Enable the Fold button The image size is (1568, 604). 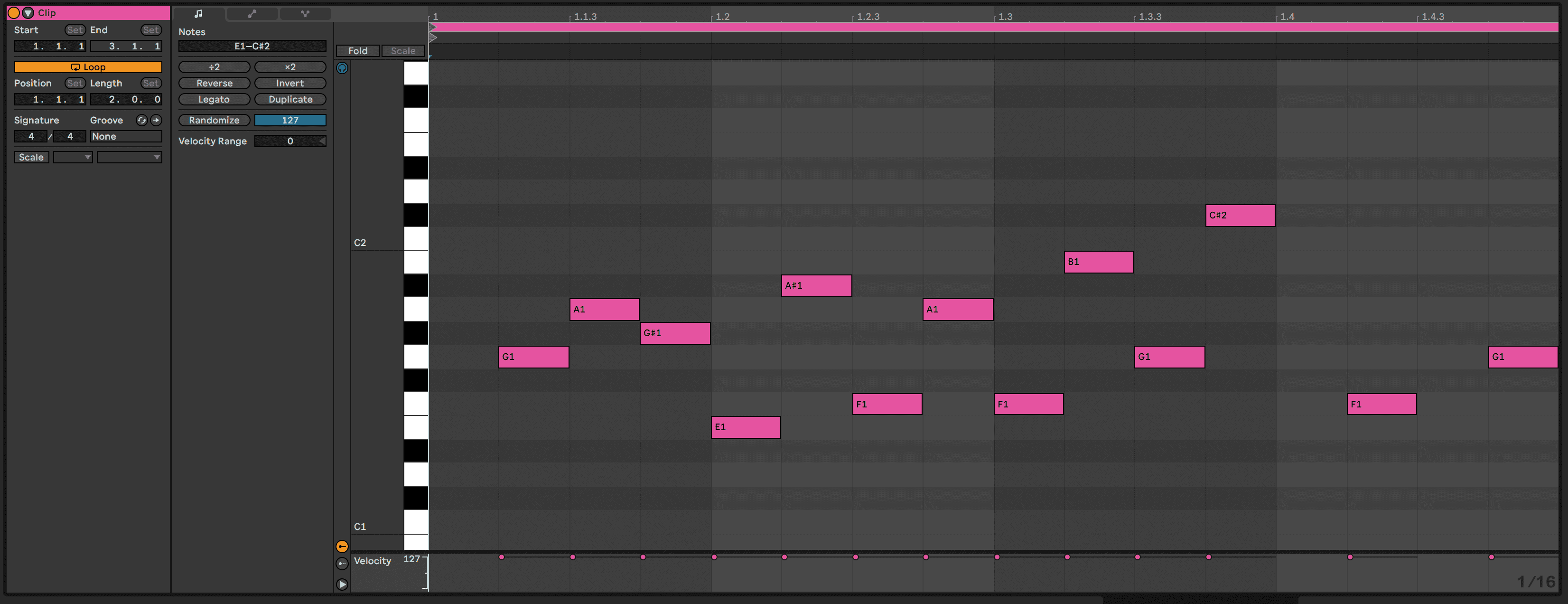point(358,51)
